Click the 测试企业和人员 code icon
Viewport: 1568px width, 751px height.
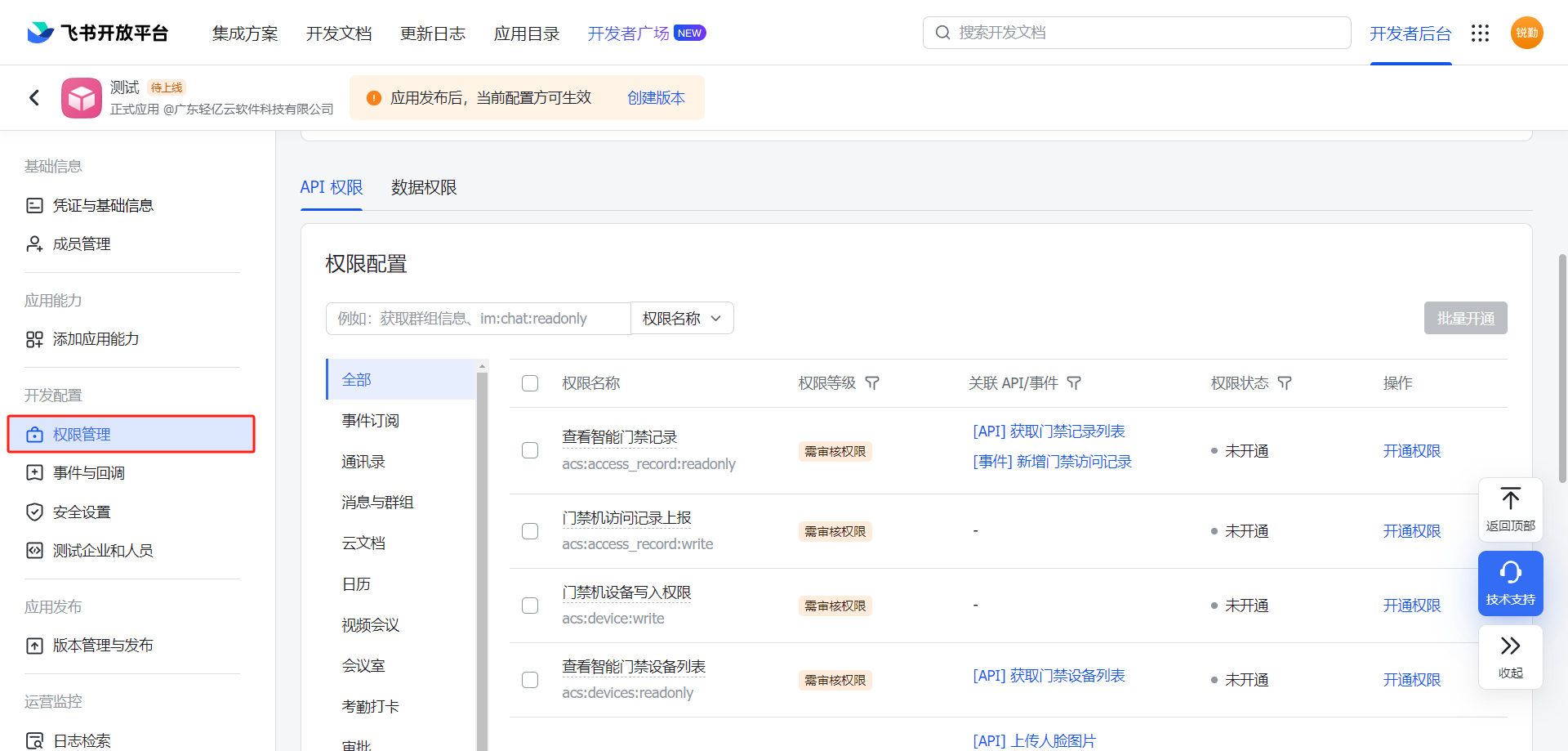[x=34, y=550]
